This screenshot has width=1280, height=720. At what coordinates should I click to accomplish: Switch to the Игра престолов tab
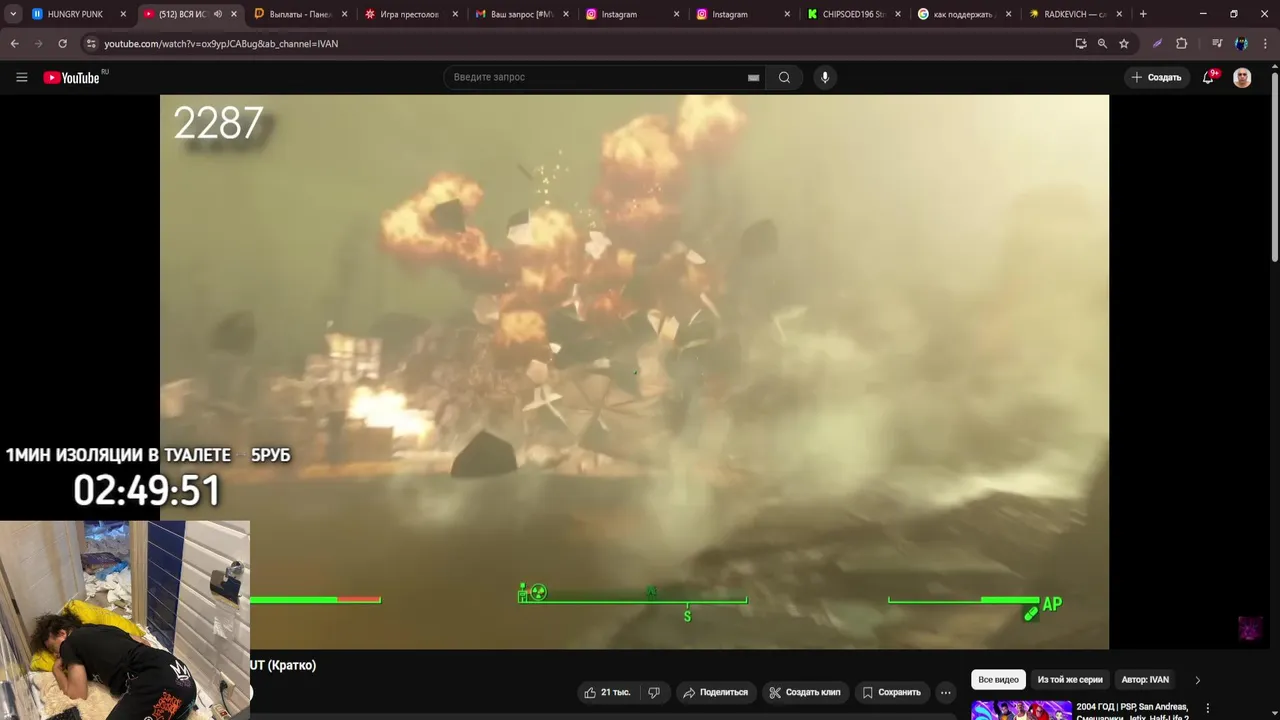tap(410, 14)
